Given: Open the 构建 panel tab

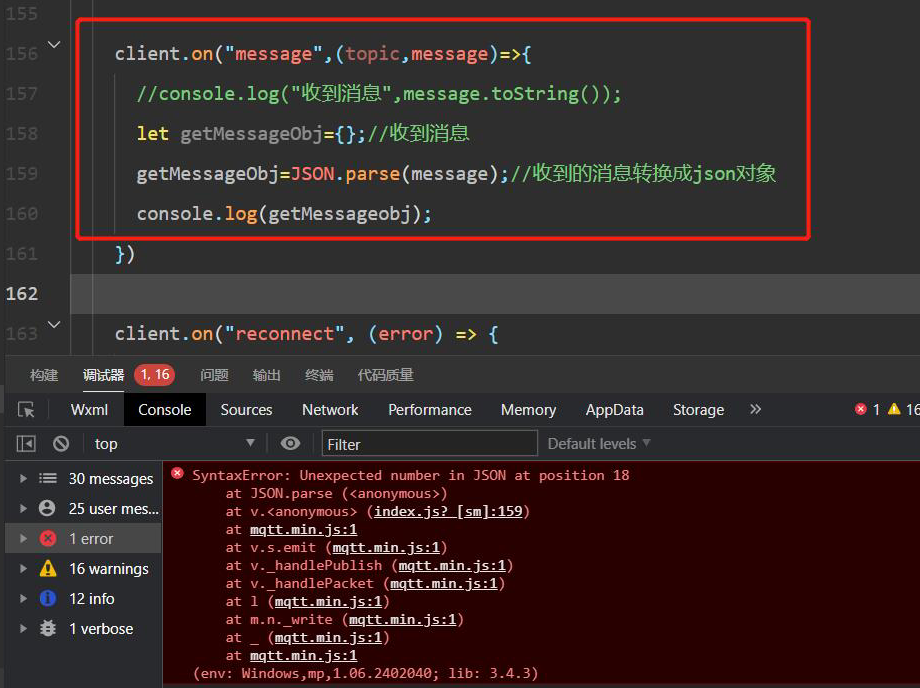Looking at the screenshot, I should click(44, 375).
